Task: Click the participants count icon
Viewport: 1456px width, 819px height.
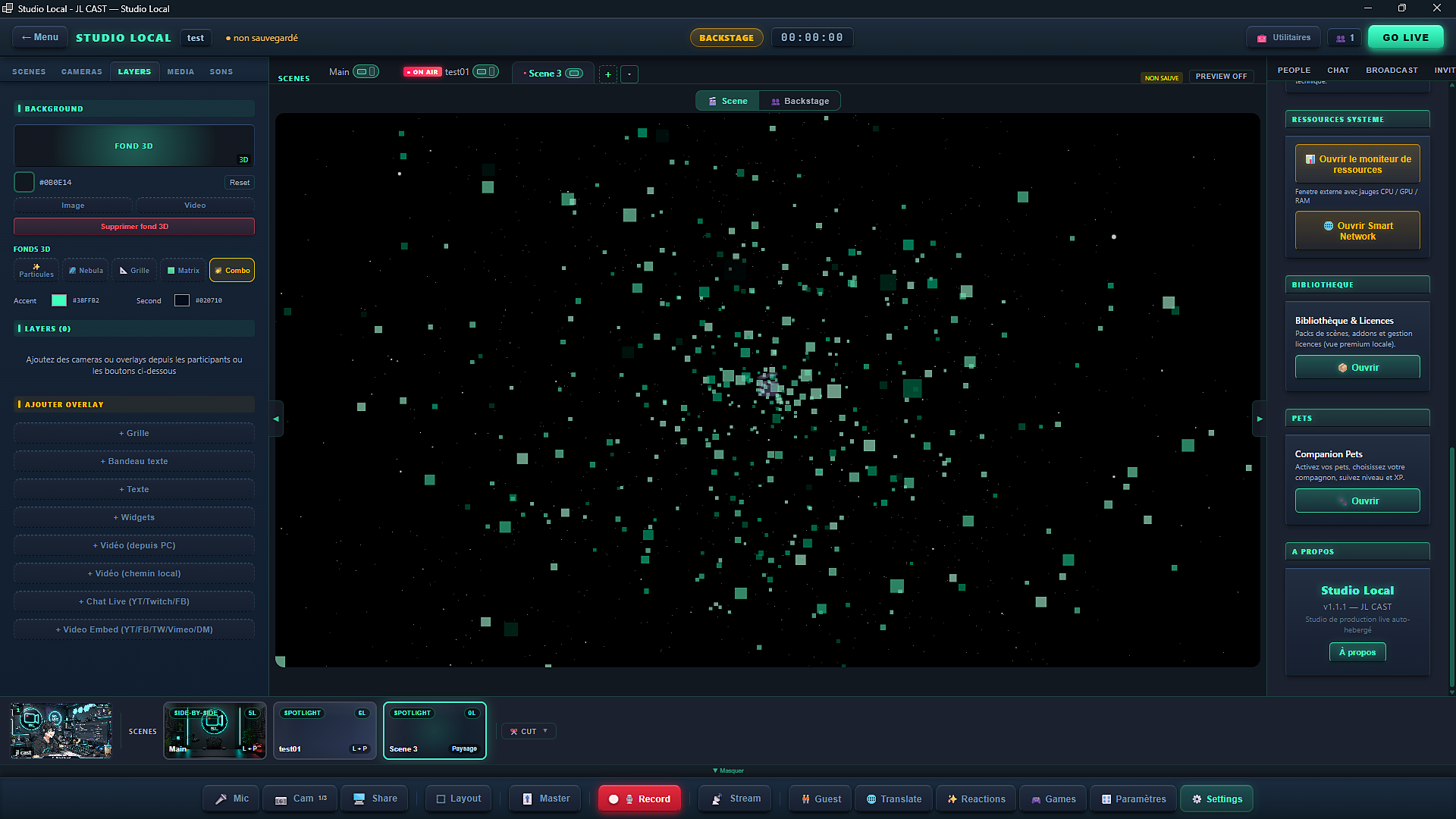Action: (1344, 37)
